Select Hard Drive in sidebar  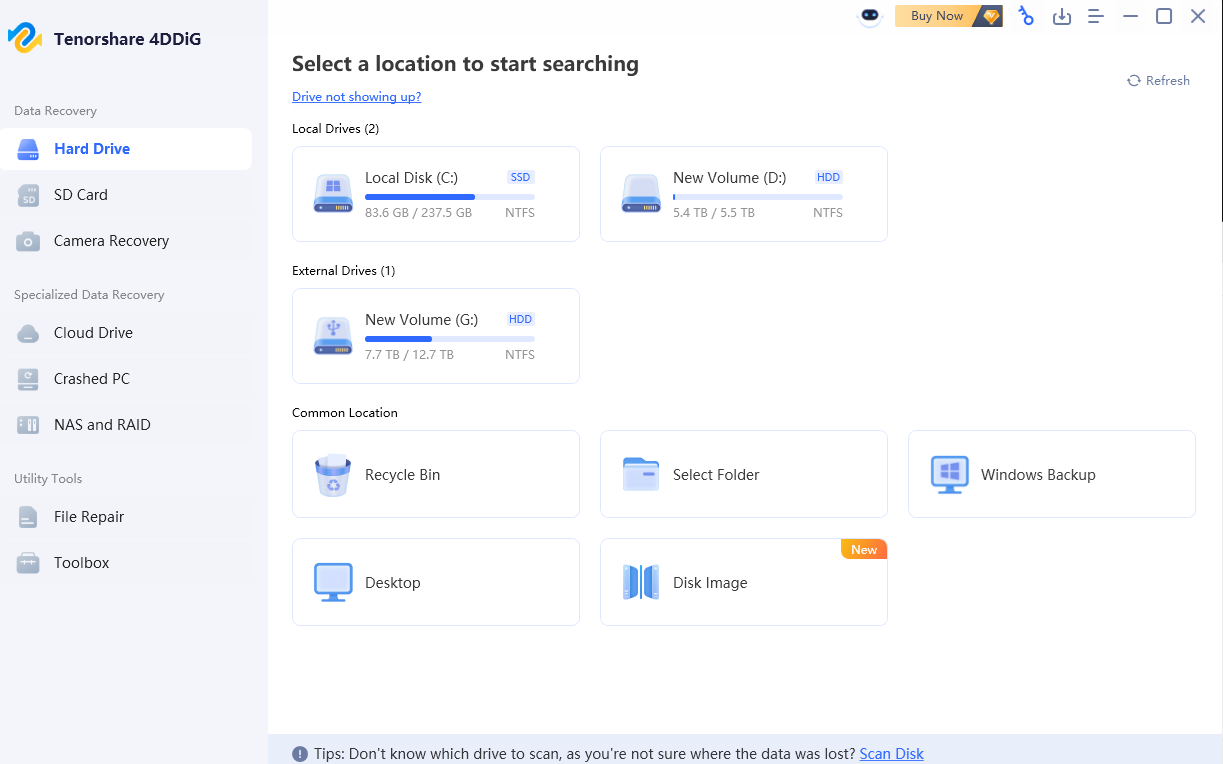click(126, 149)
